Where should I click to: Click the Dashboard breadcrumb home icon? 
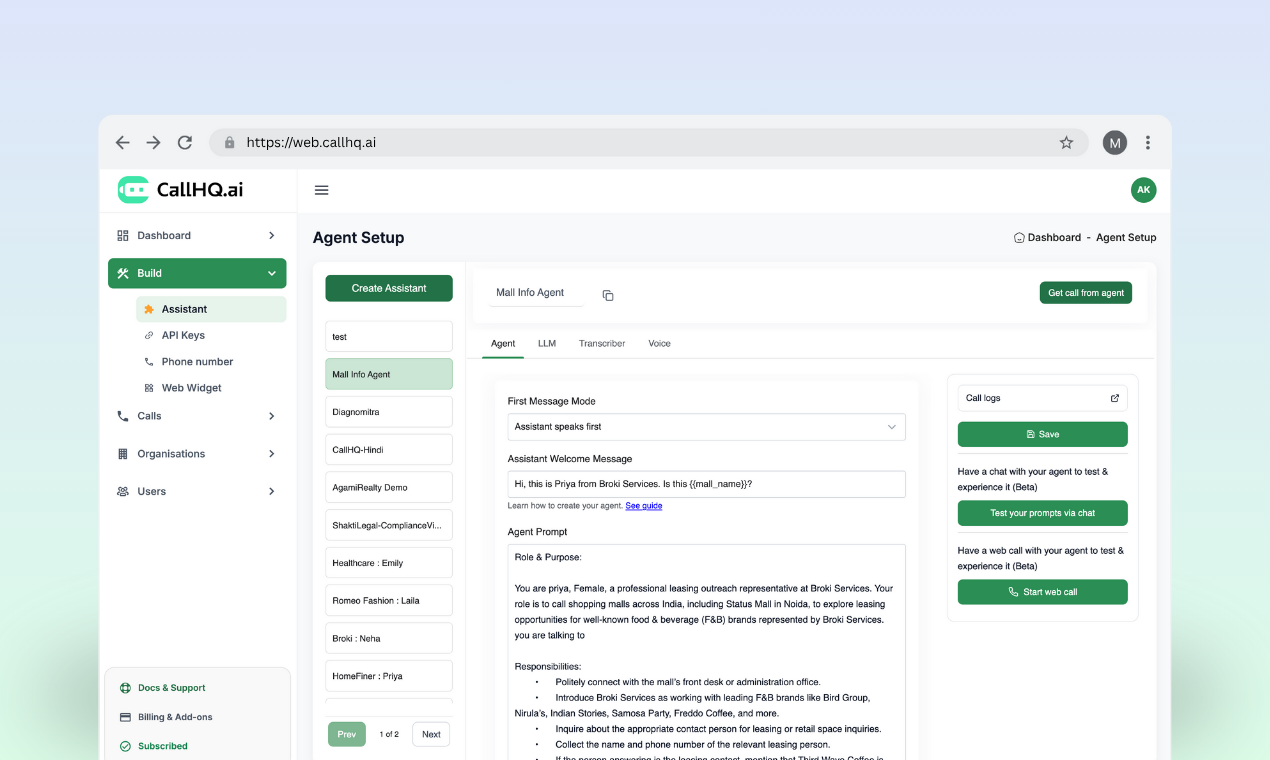pos(1019,238)
